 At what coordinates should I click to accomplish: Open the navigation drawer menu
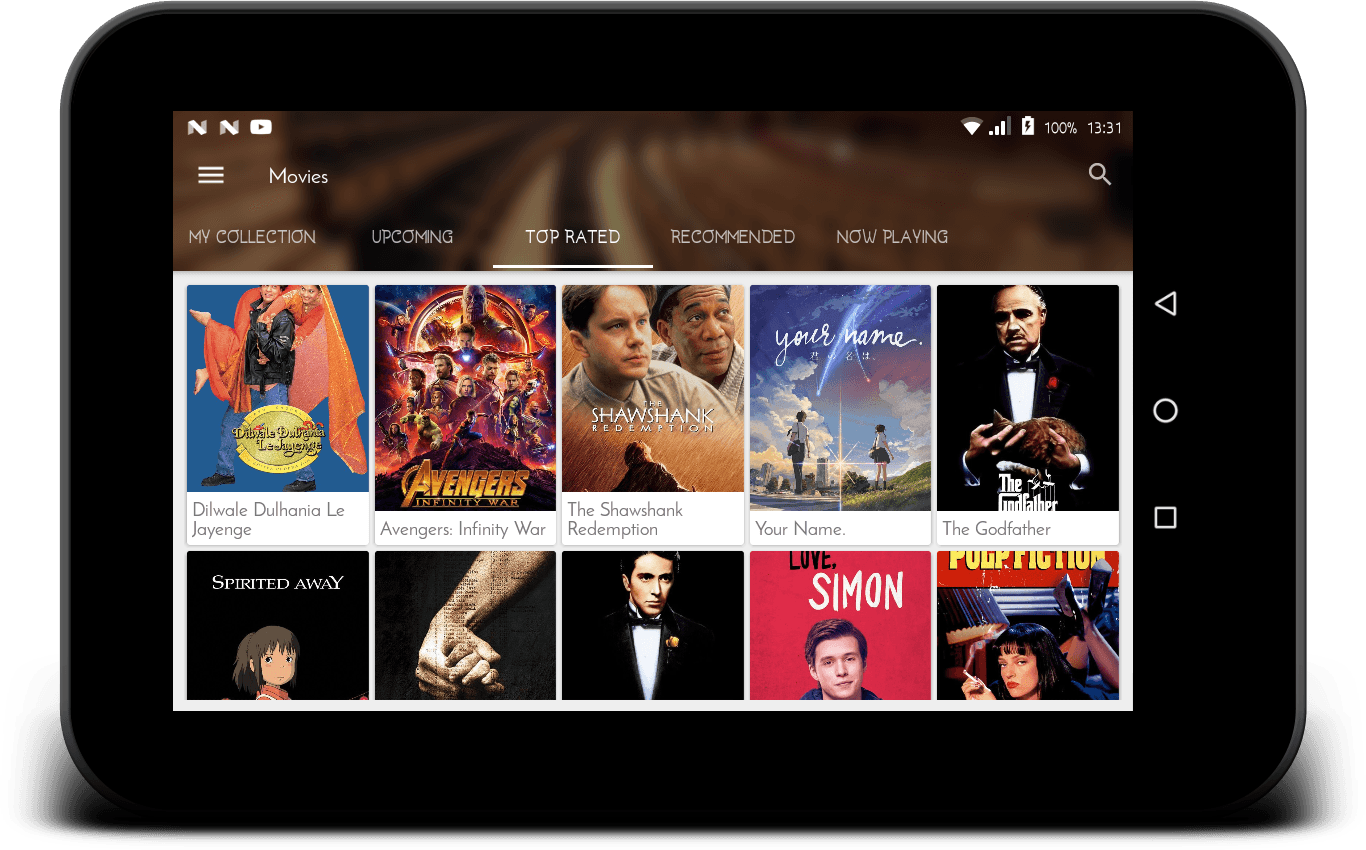tap(211, 174)
